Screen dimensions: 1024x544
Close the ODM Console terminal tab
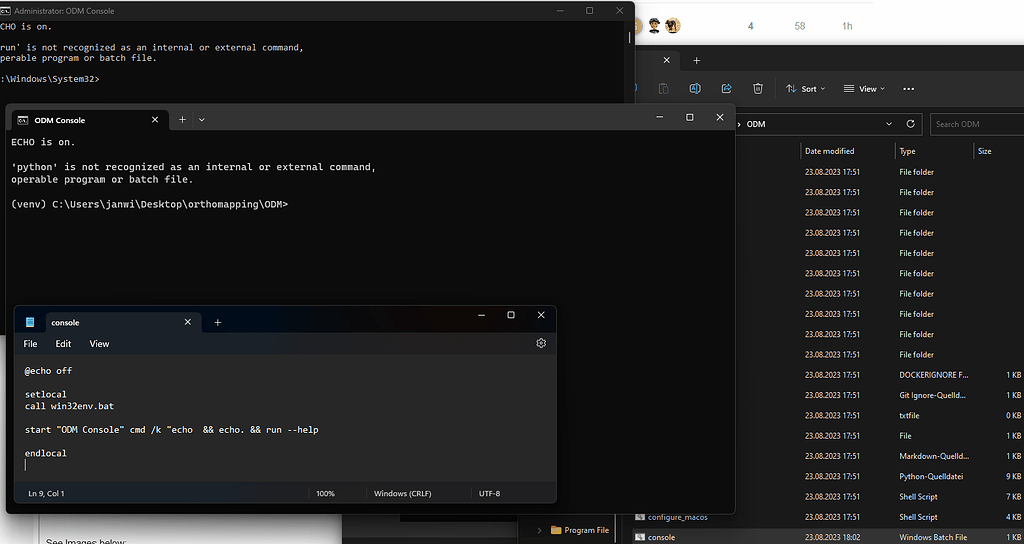tap(155, 119)
